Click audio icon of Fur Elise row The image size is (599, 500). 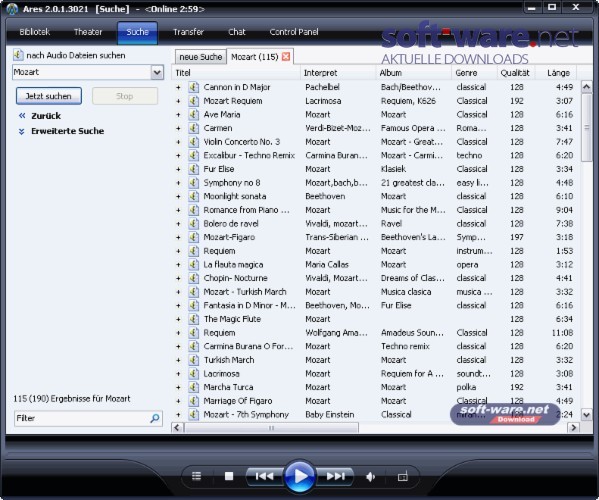(194, 169)
